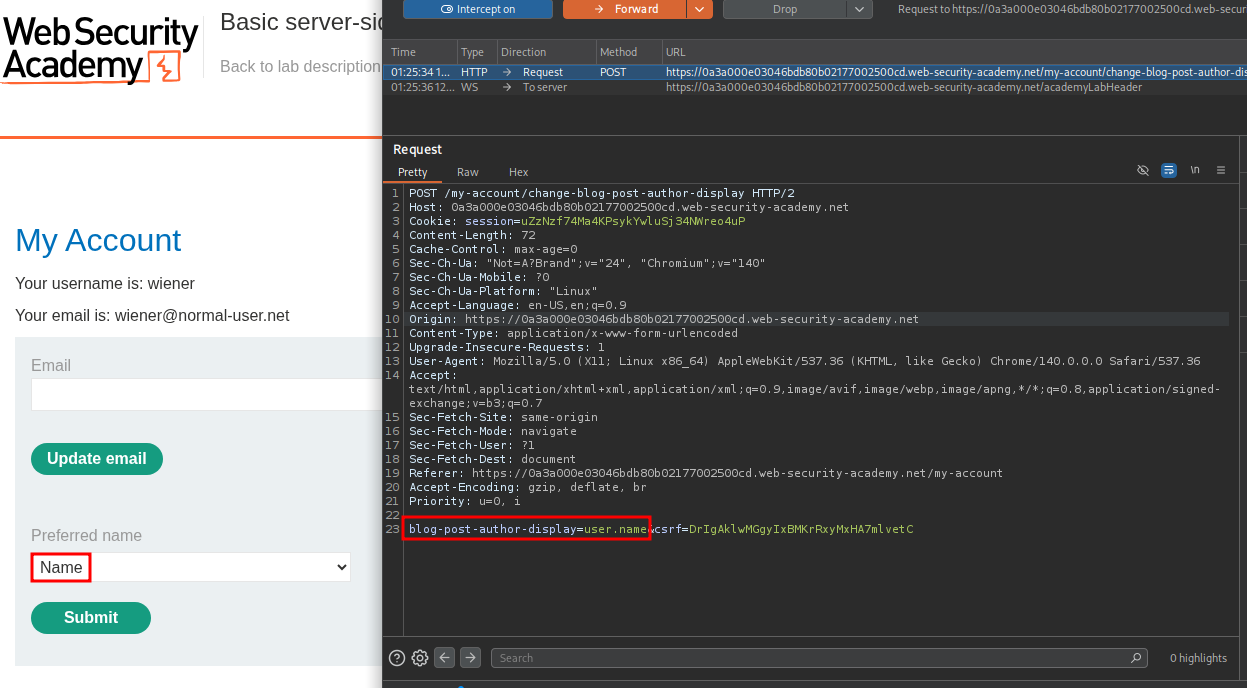Click the Update email button

tap(97, 459)
